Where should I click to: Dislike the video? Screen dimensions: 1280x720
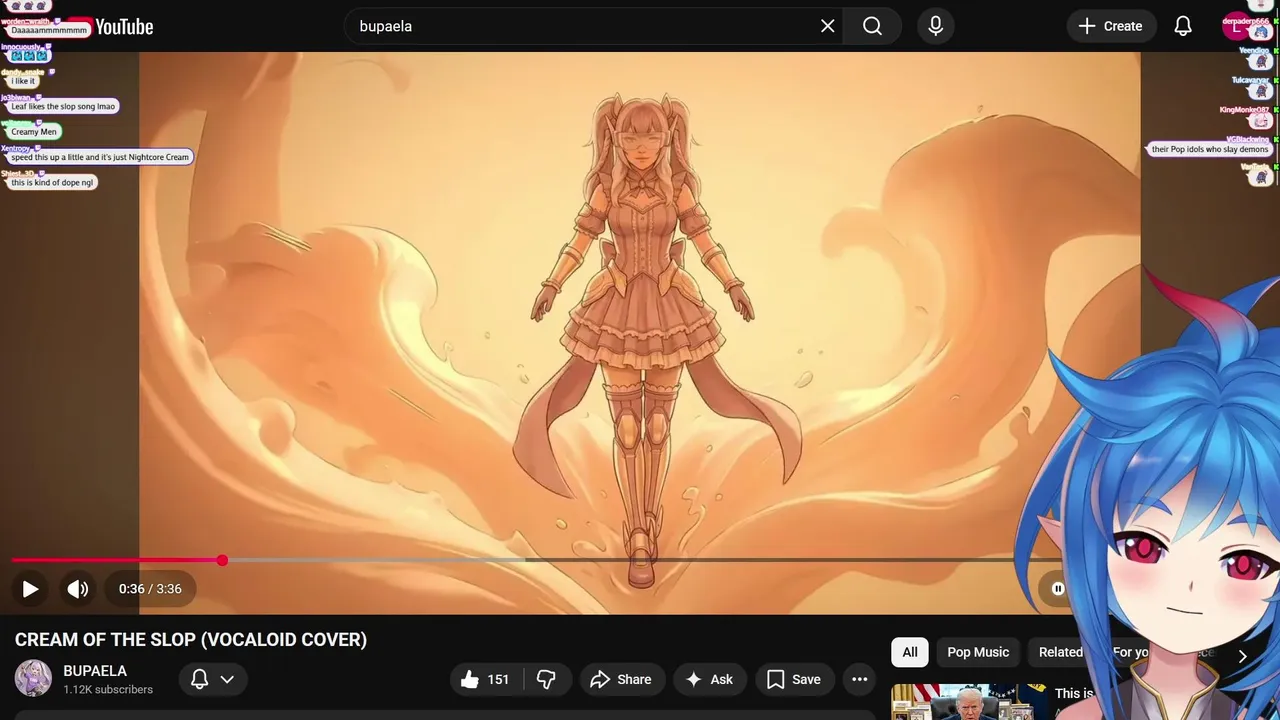[x=546, y=679]
